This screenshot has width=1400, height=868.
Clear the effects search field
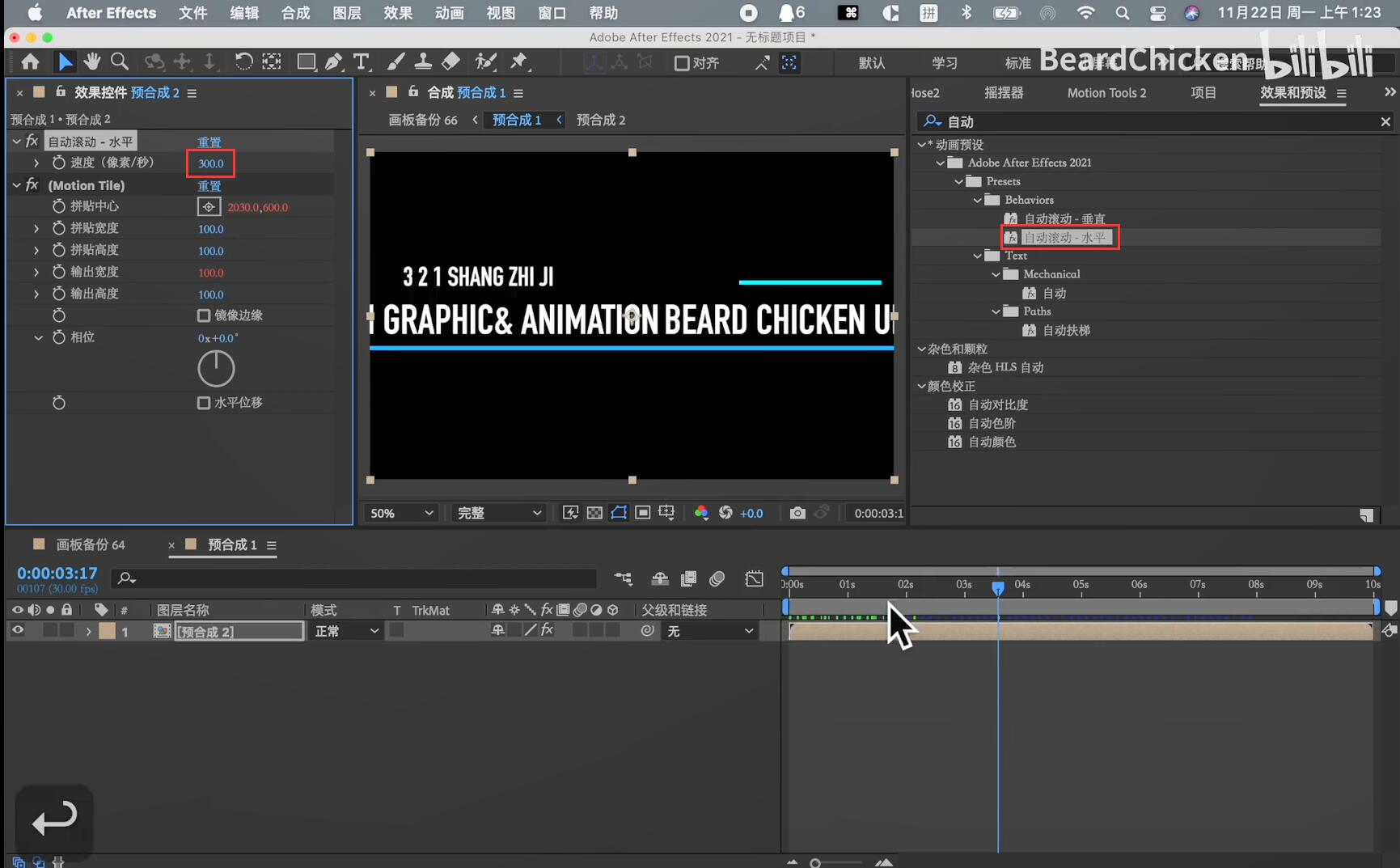[x=1385, y=121]
